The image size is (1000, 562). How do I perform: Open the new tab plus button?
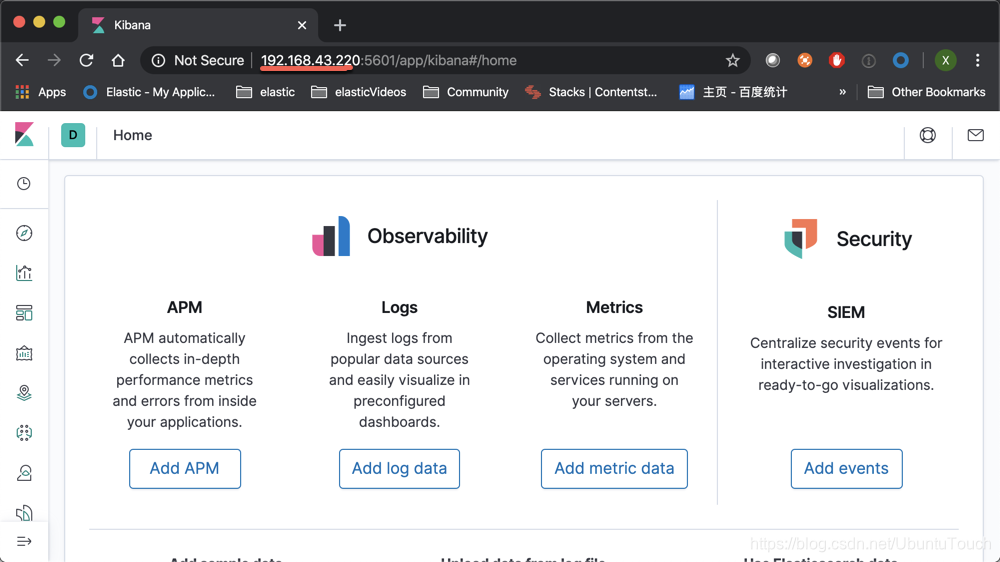[340, 26]
